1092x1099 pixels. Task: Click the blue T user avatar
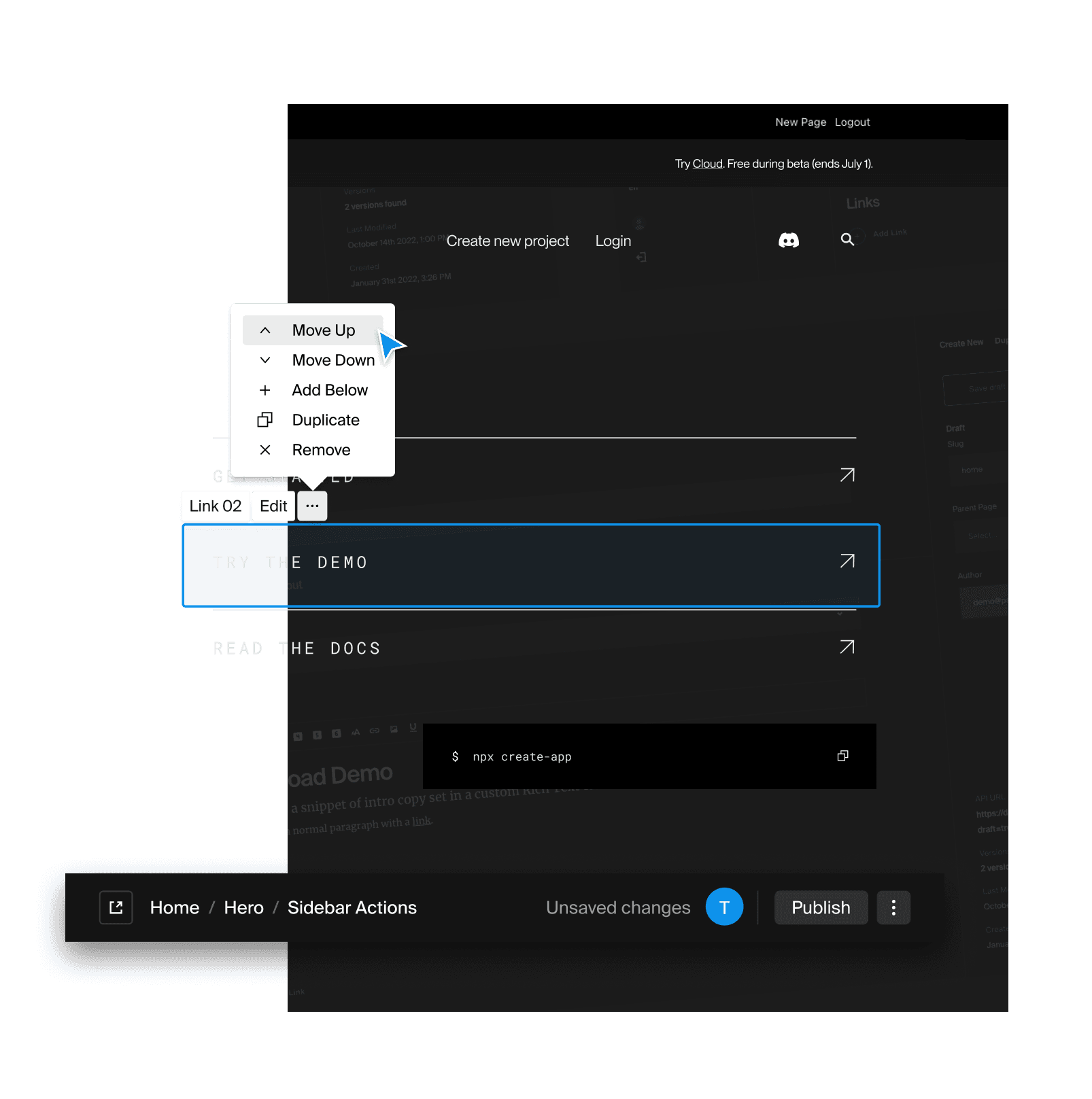(724, 907)
